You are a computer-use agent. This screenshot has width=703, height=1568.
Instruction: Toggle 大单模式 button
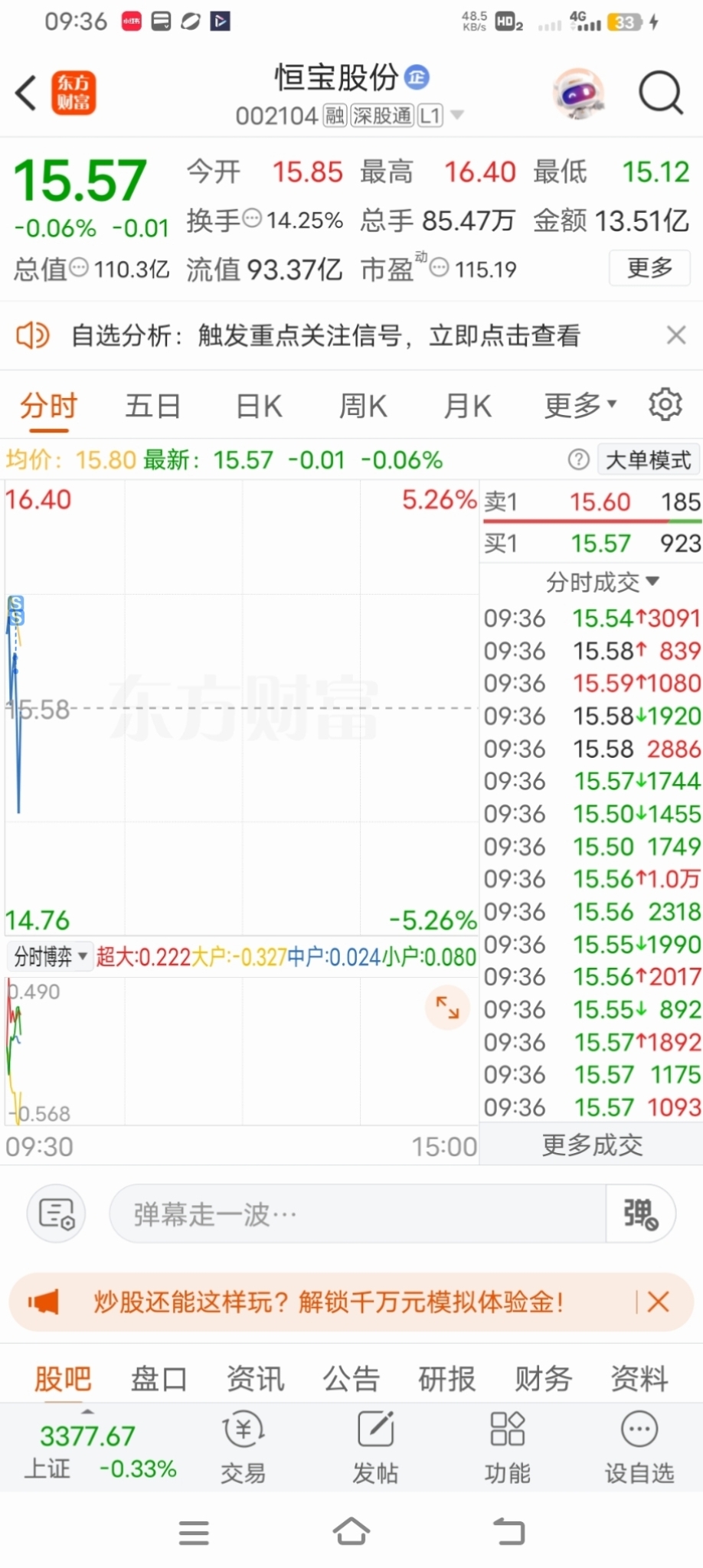click(x=649, y=459)
